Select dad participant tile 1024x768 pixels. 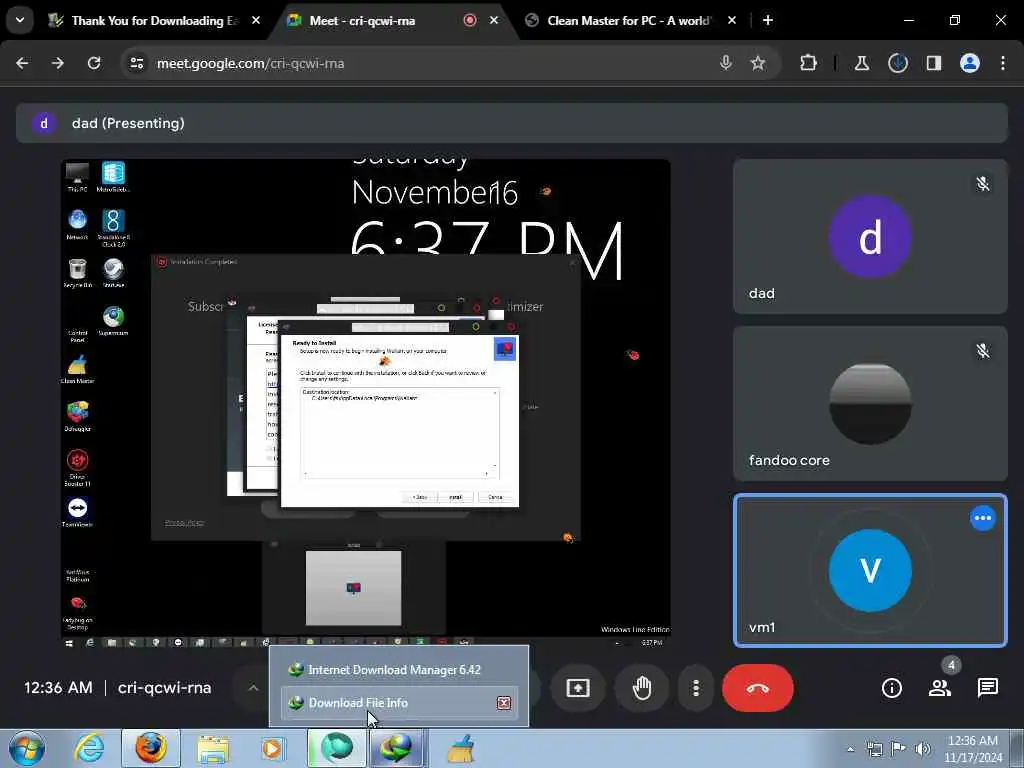[x=870, y=236]
